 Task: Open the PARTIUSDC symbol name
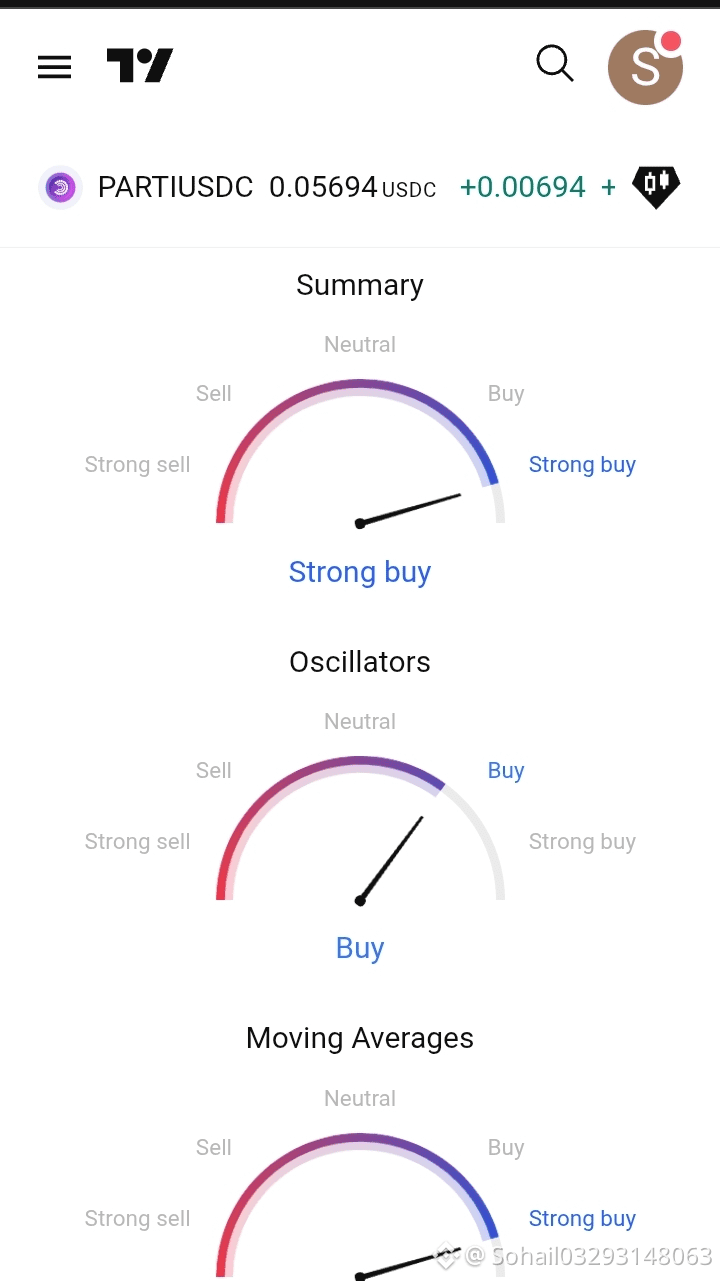176,187
